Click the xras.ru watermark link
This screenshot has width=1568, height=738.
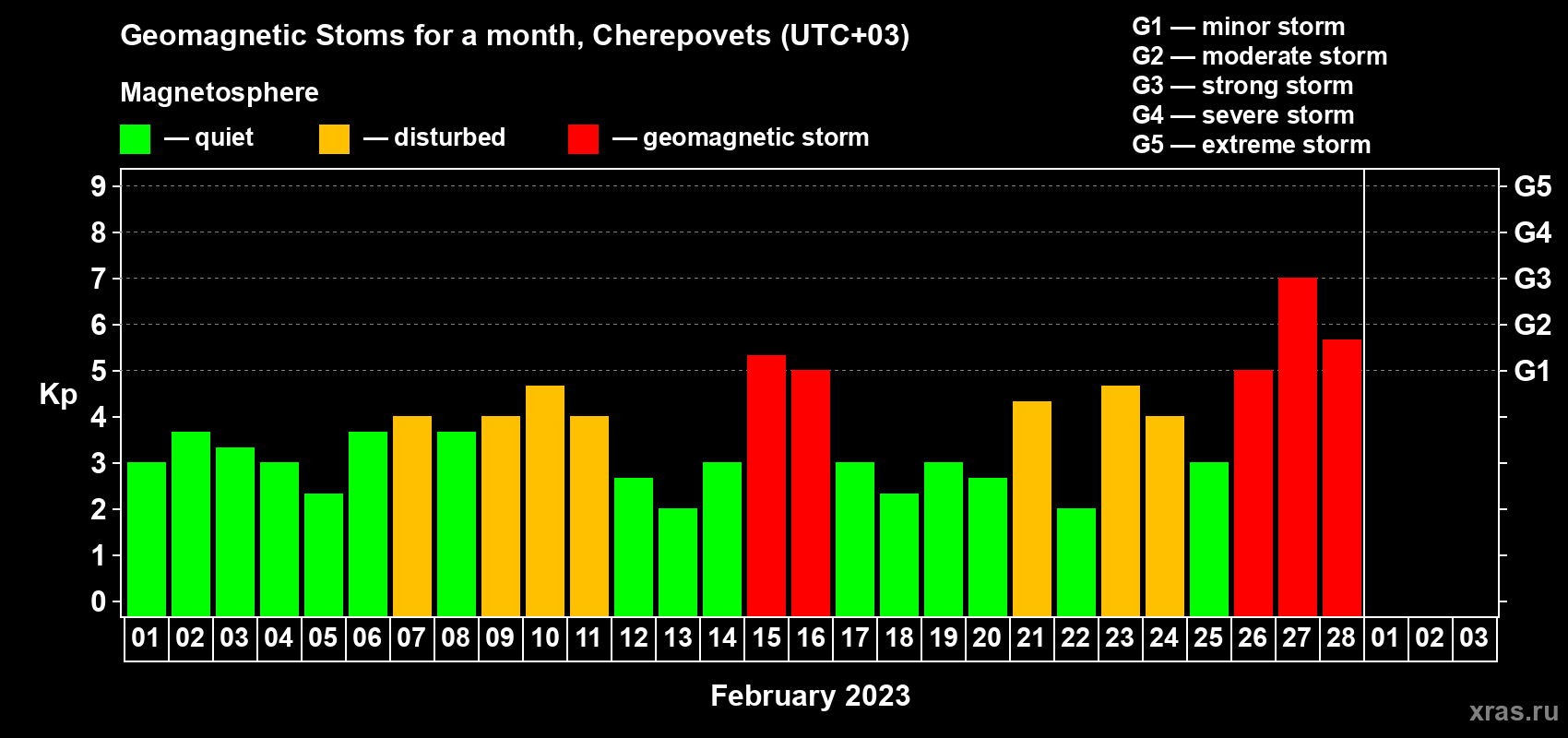tap(1513, 711)
